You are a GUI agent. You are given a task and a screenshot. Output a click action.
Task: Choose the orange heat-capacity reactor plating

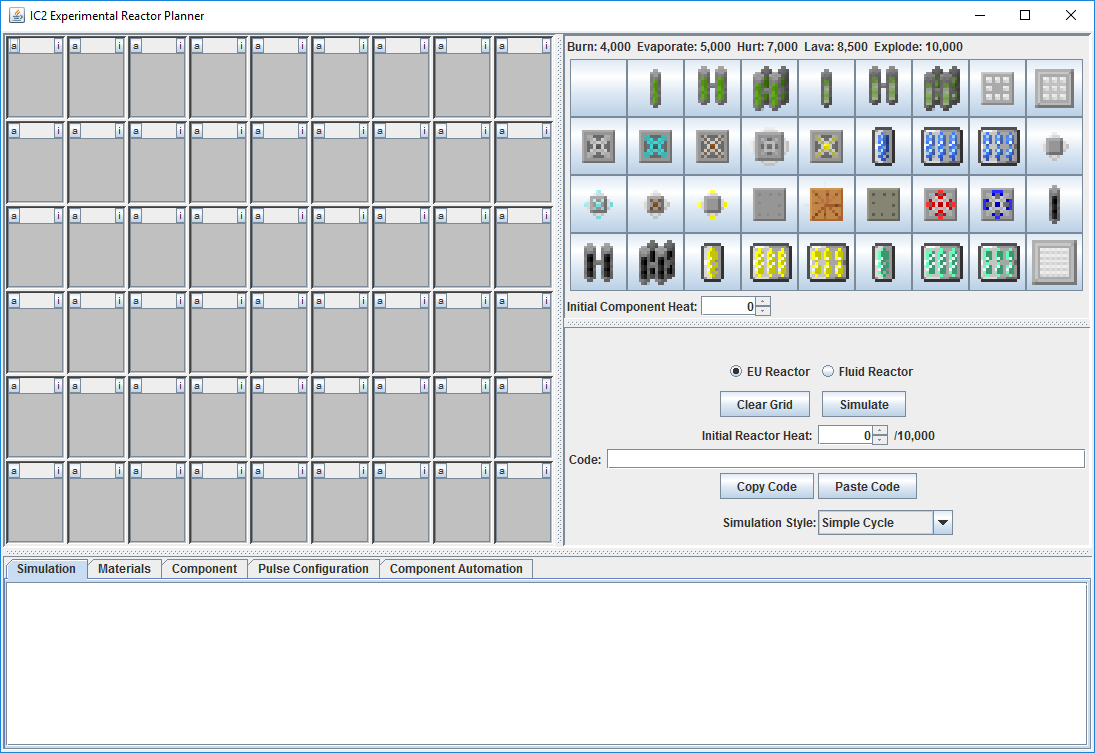pyautogui.click(x=826, y=204)
